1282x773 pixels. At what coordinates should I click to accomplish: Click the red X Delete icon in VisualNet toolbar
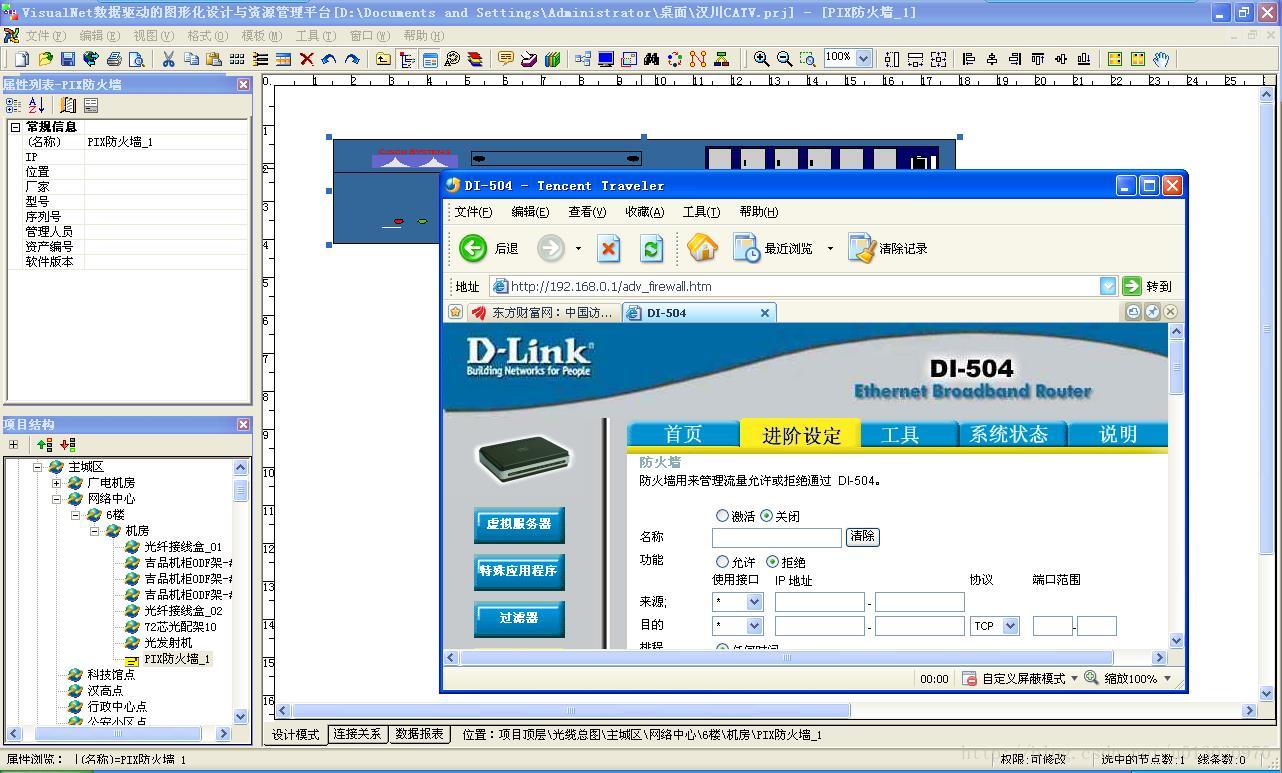[307, 59]
